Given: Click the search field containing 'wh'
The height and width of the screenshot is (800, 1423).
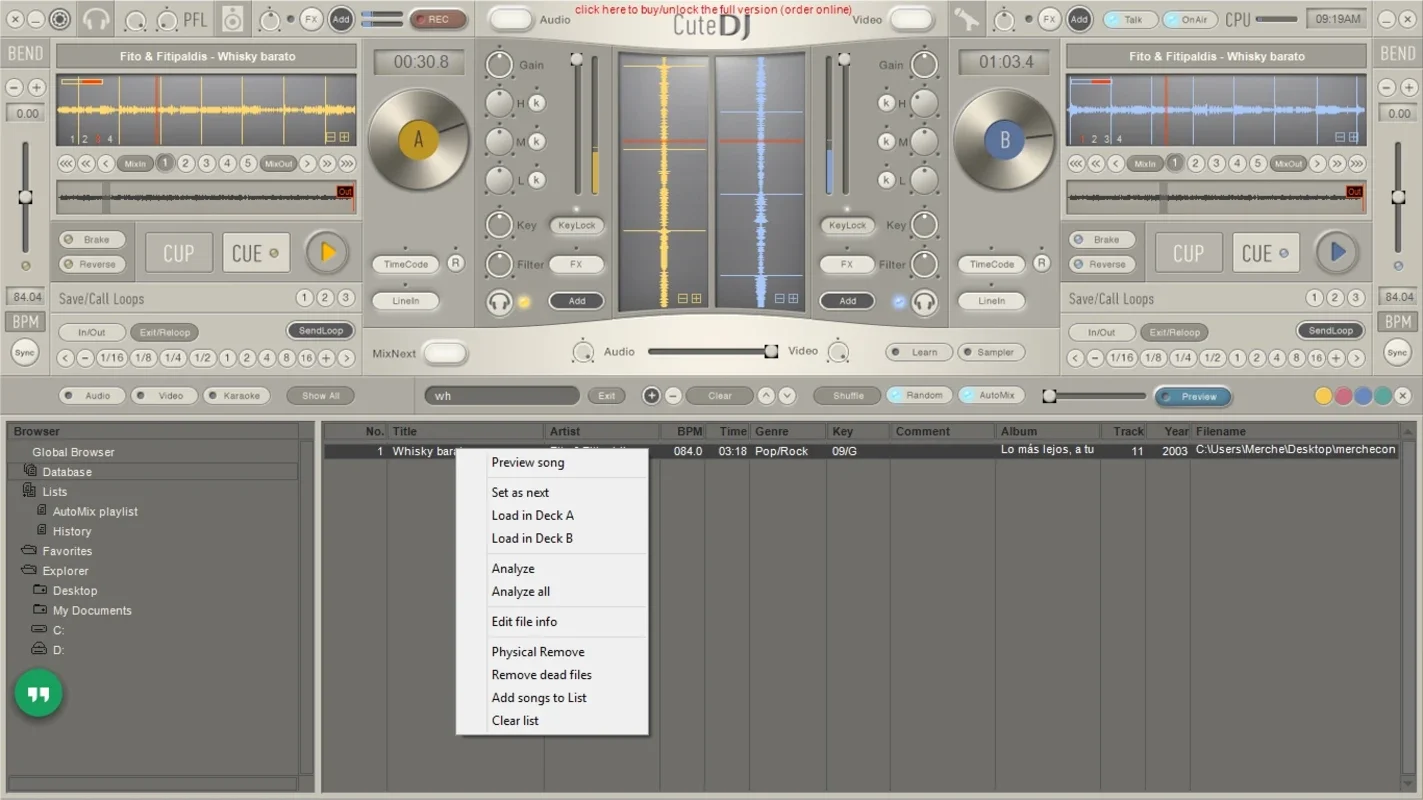Looking at the screenshot, I should tap(502, 395).
